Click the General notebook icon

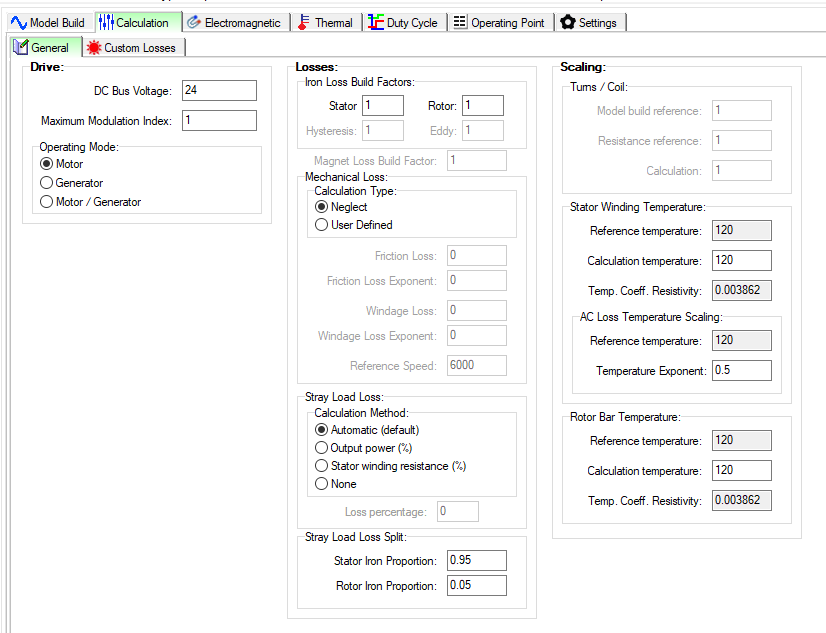(x=21, y=47)
